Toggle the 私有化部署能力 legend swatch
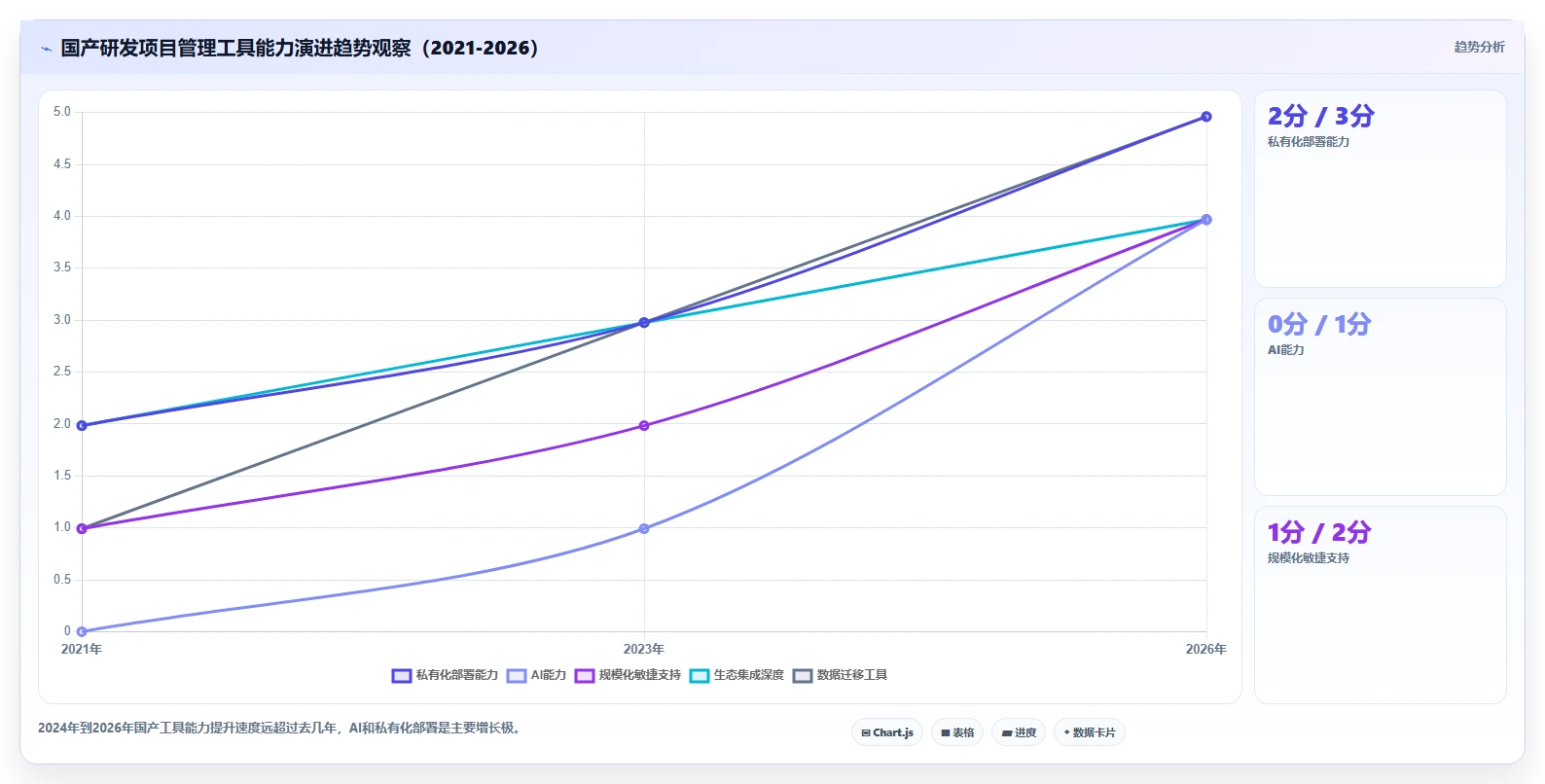This screenshot has height=784, width=1545. 402,676
